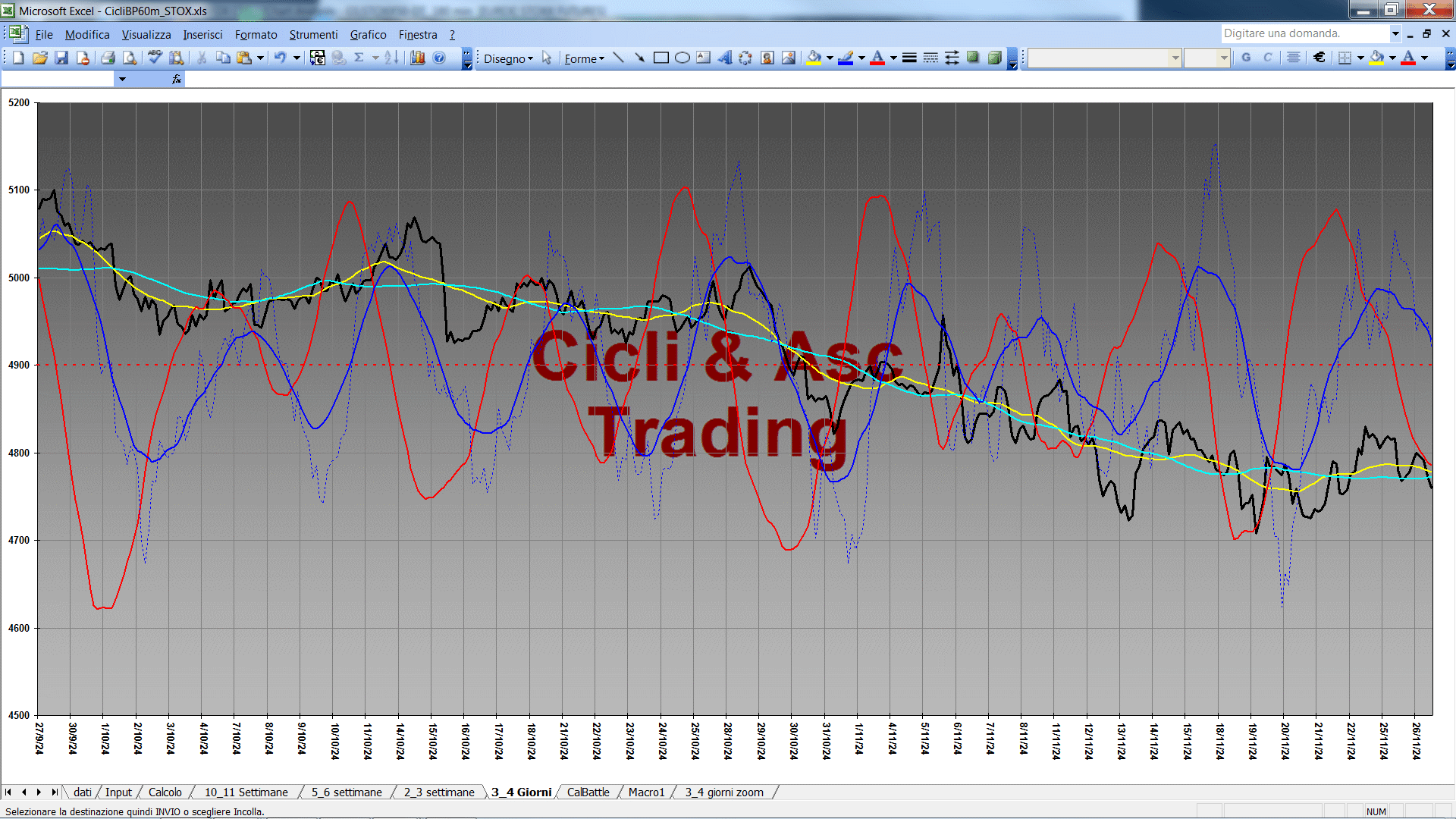Screen dimensions: 1456x819
Task: Open the Disegno drawing menu
Action: (x=509, y=58)
